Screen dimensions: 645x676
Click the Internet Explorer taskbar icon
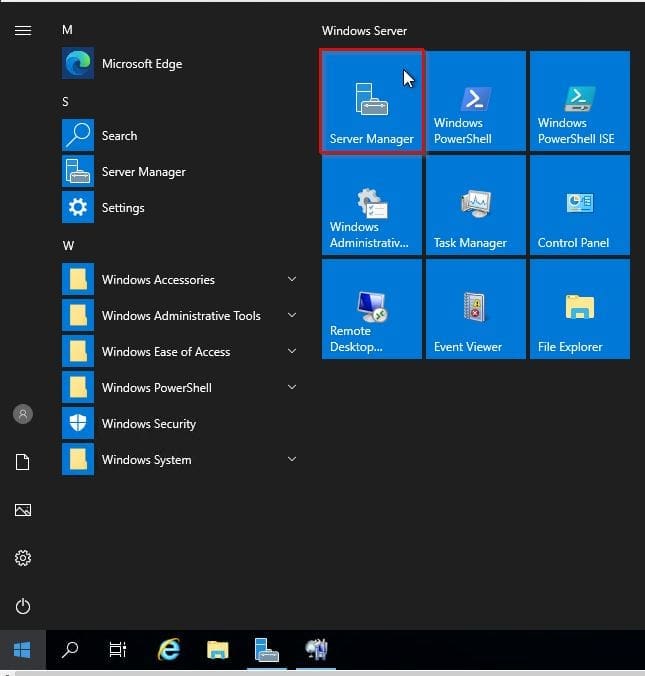[x=169, y=650]
